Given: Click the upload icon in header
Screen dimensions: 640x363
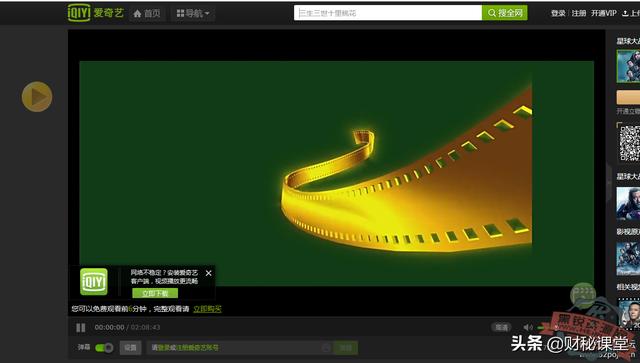Looking at the screenshot, I should click(x=625, y=13).
